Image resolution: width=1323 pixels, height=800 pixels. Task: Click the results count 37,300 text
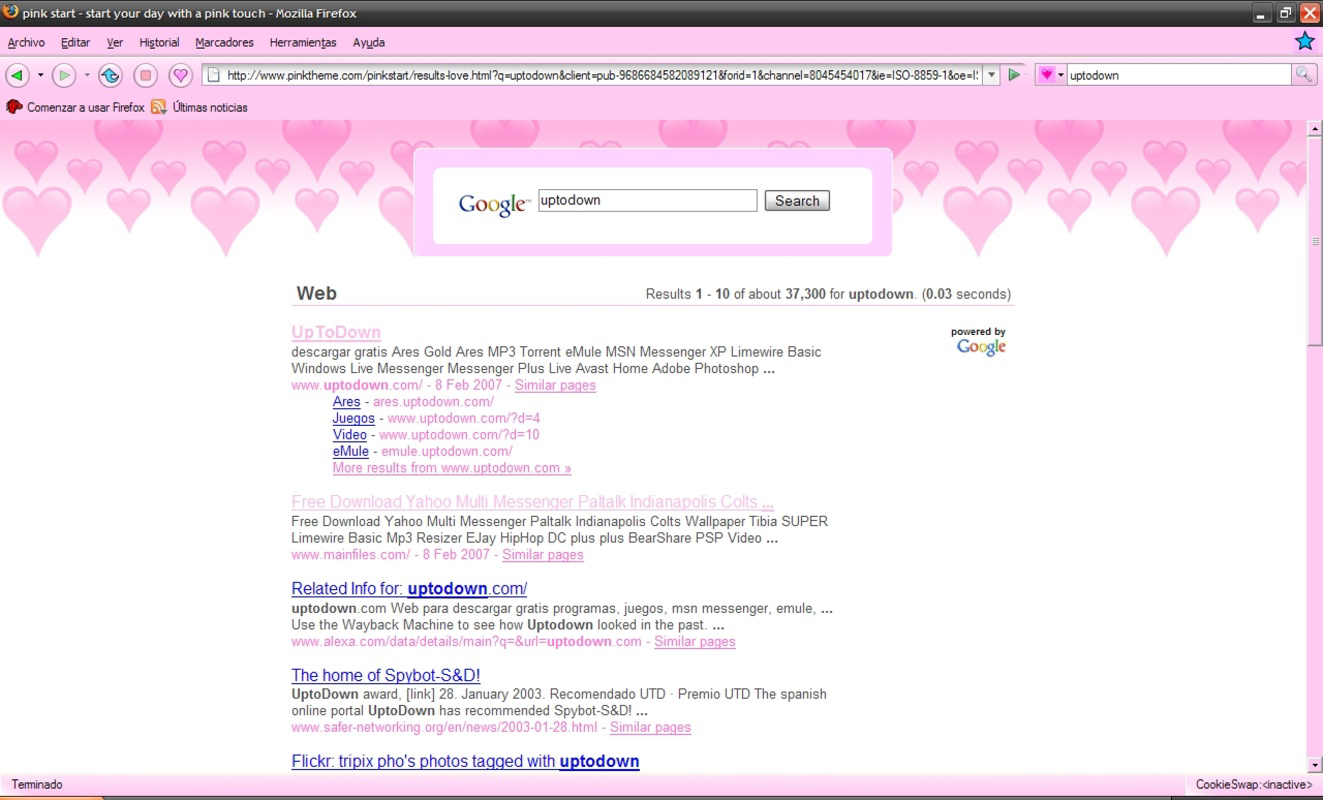pyautogui.click(x=805, y=294)
